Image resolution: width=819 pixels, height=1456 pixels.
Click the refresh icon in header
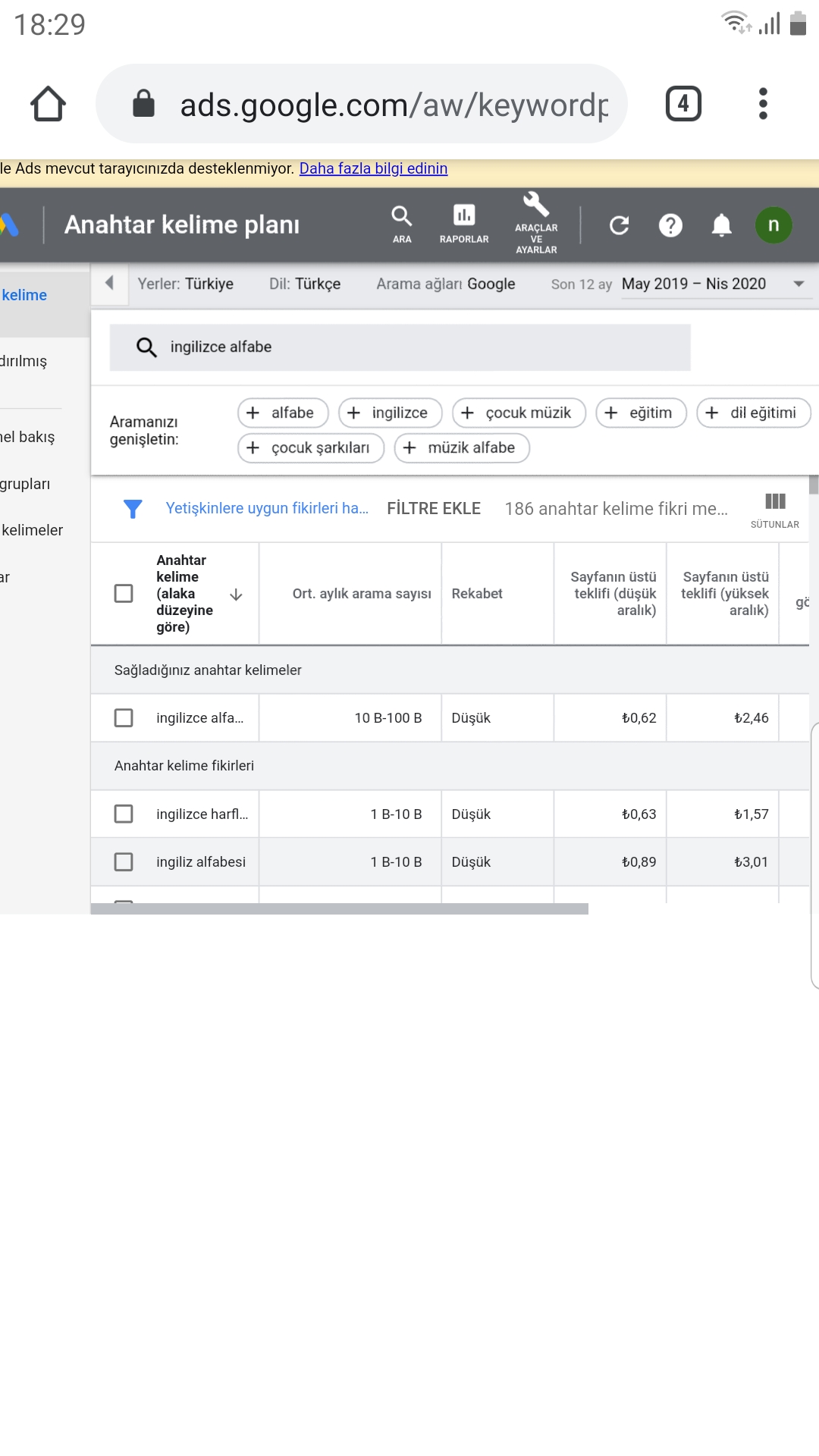(620, 225)
